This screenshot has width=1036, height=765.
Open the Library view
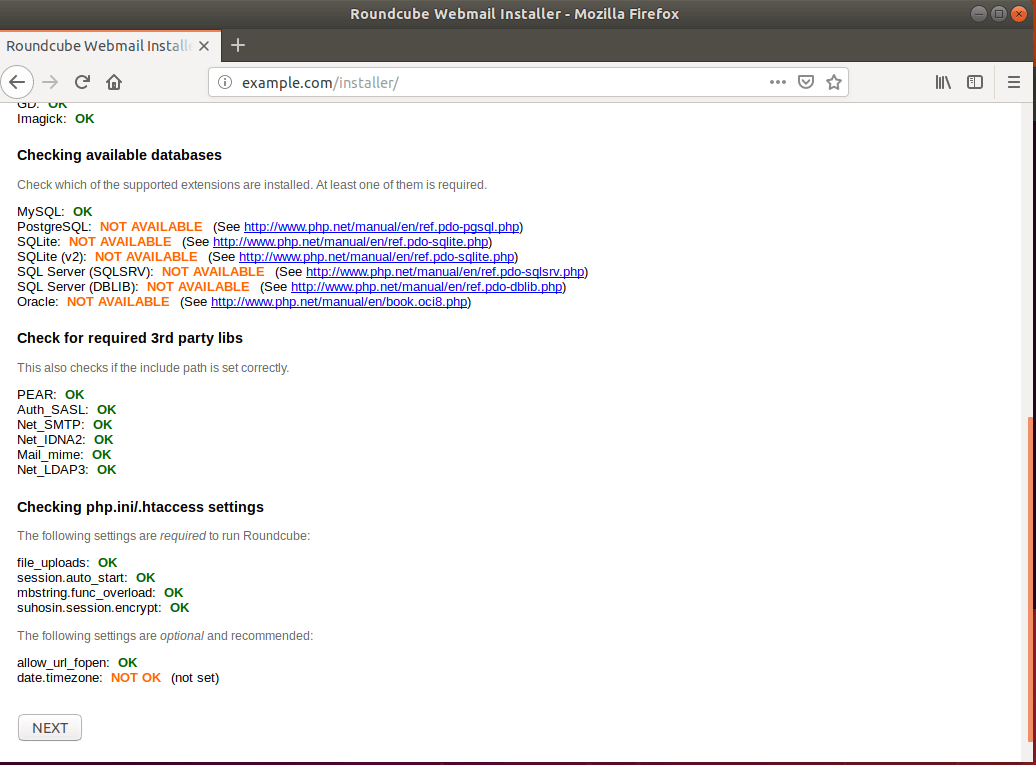click(943, 82)
